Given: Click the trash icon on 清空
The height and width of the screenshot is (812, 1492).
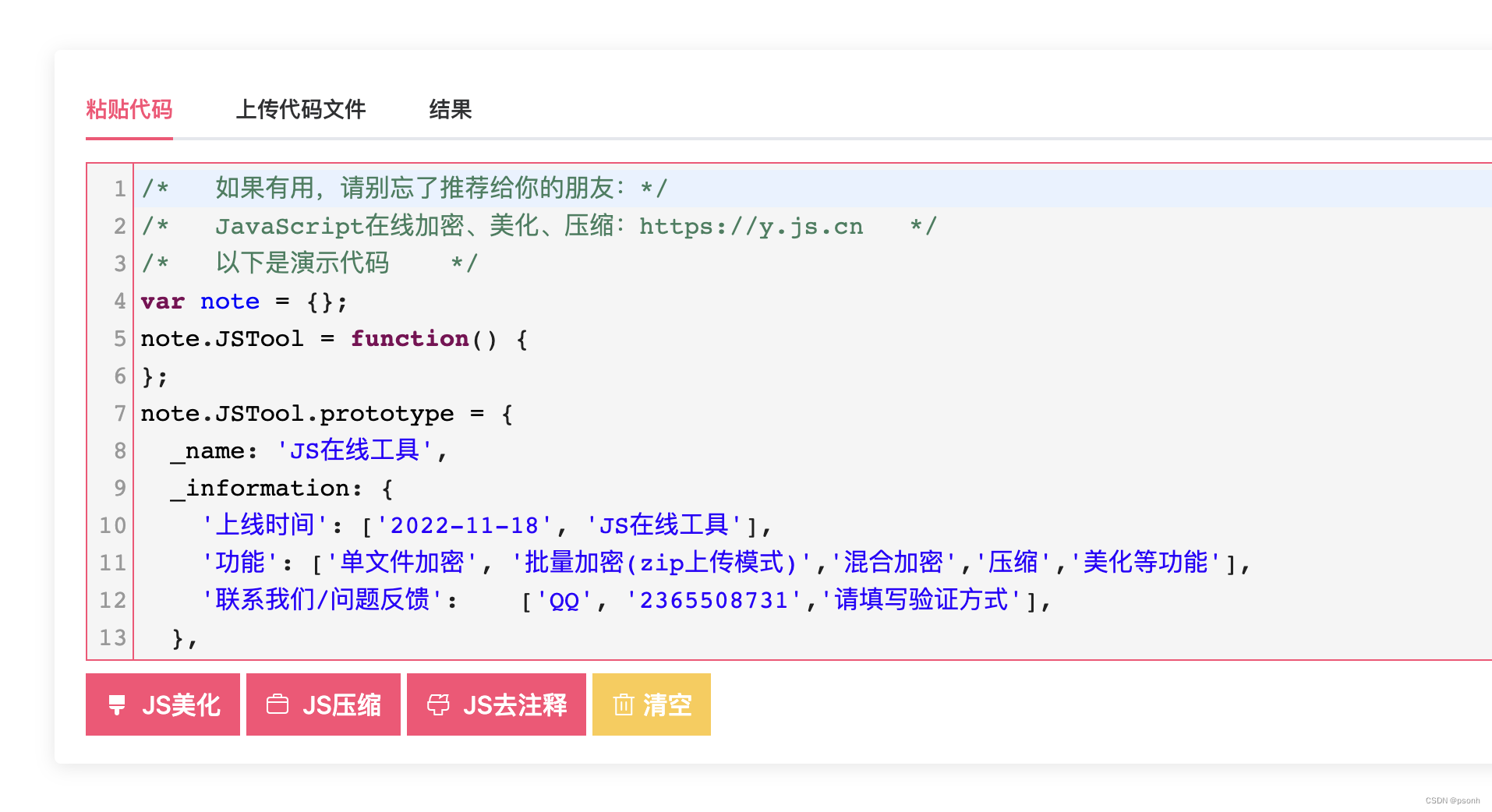Looking at the screenshot, I should click(x=624, y=704).
